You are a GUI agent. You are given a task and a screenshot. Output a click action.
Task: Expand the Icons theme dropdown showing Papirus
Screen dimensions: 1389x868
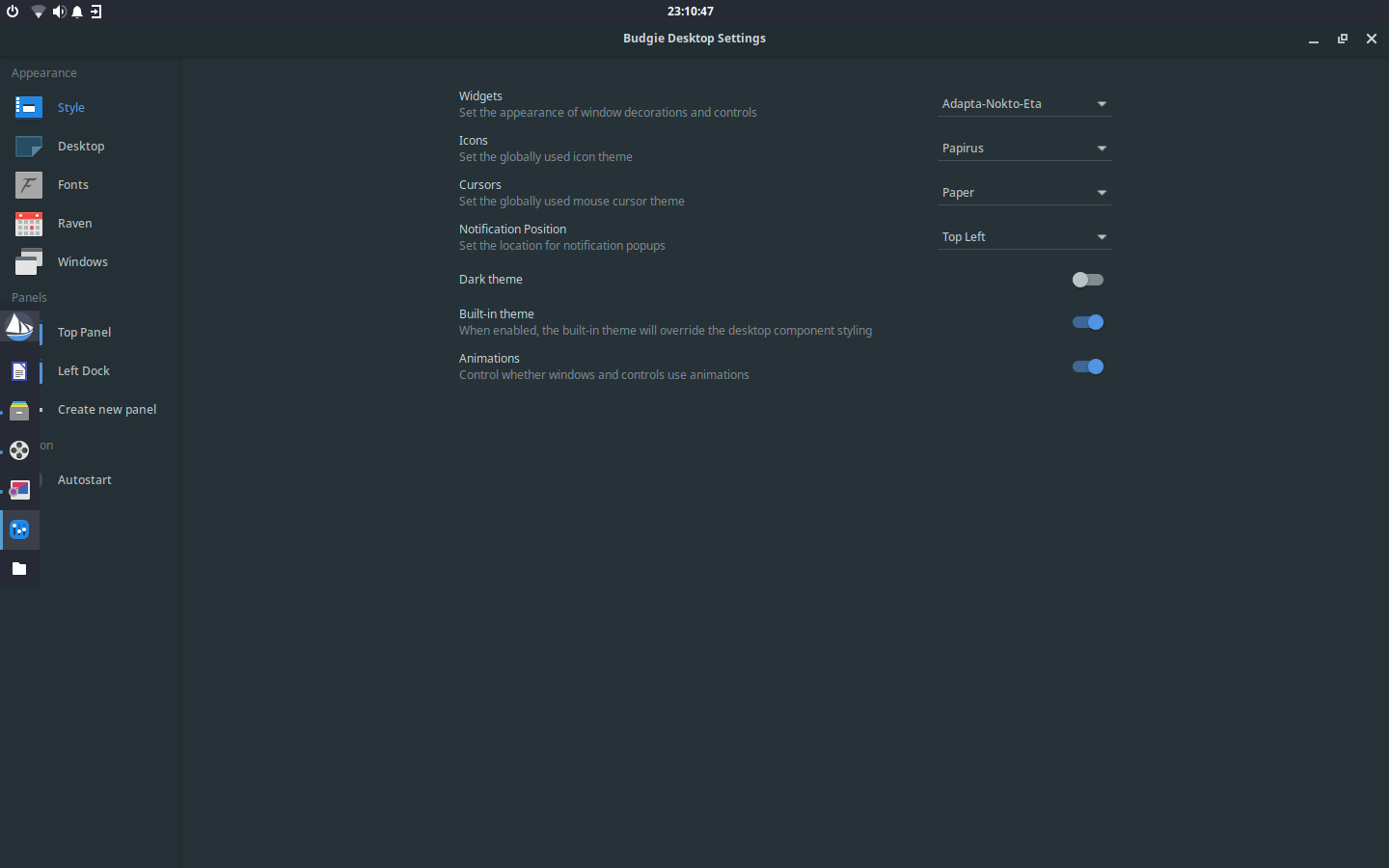pyautogui.click(x=1023, y=149)
